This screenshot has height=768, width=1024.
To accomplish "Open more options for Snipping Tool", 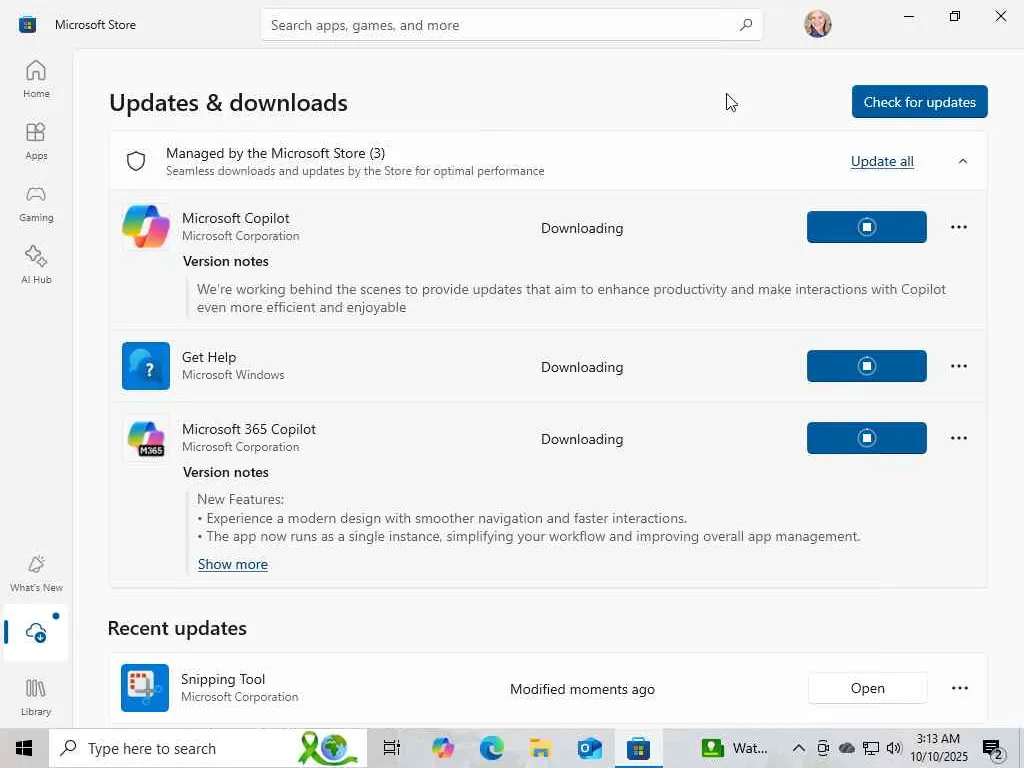I will (959, 688).
